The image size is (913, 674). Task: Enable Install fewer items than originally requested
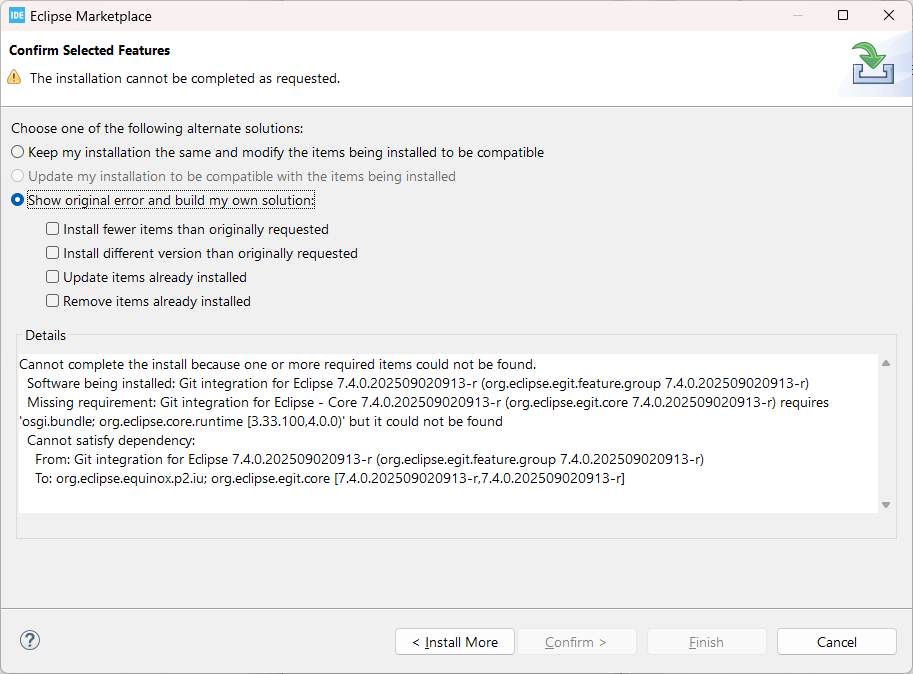[x=53, y=229]
